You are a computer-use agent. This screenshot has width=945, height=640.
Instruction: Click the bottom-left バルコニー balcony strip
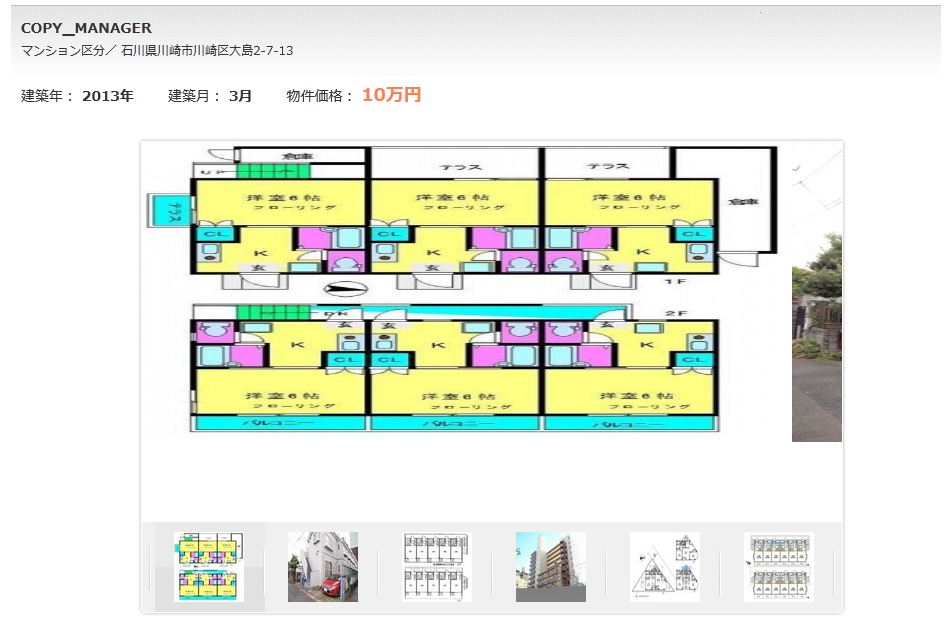280,424
